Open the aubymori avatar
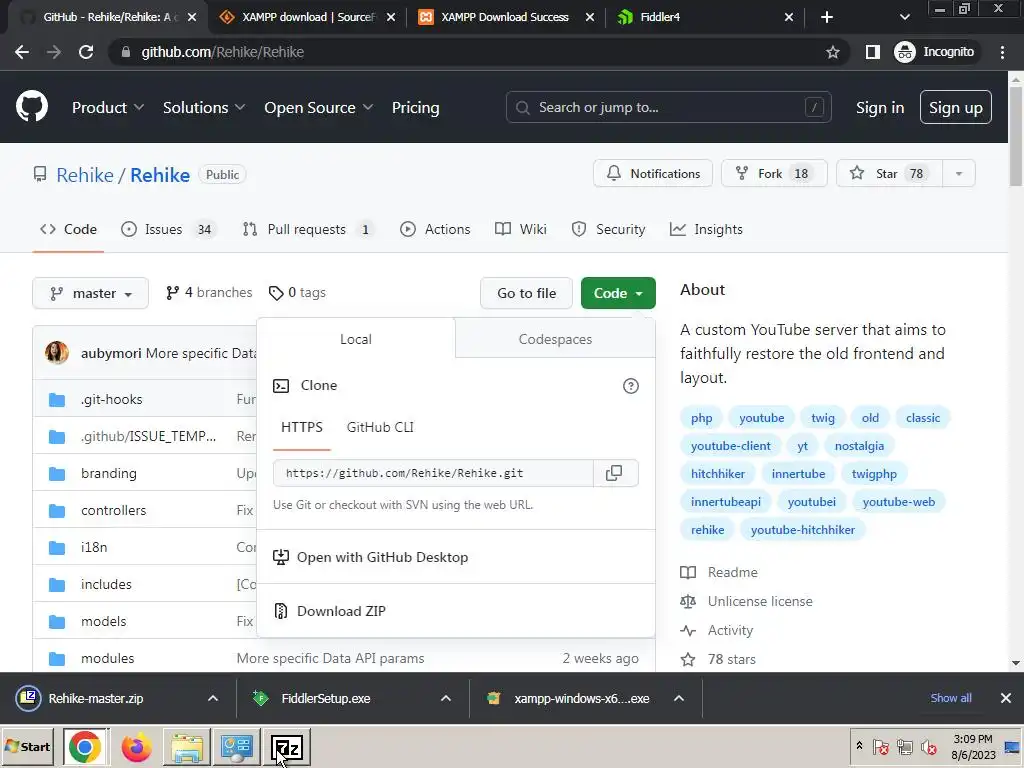The height and width of the screenshot is (768, 1024). (x=57, y=353)
